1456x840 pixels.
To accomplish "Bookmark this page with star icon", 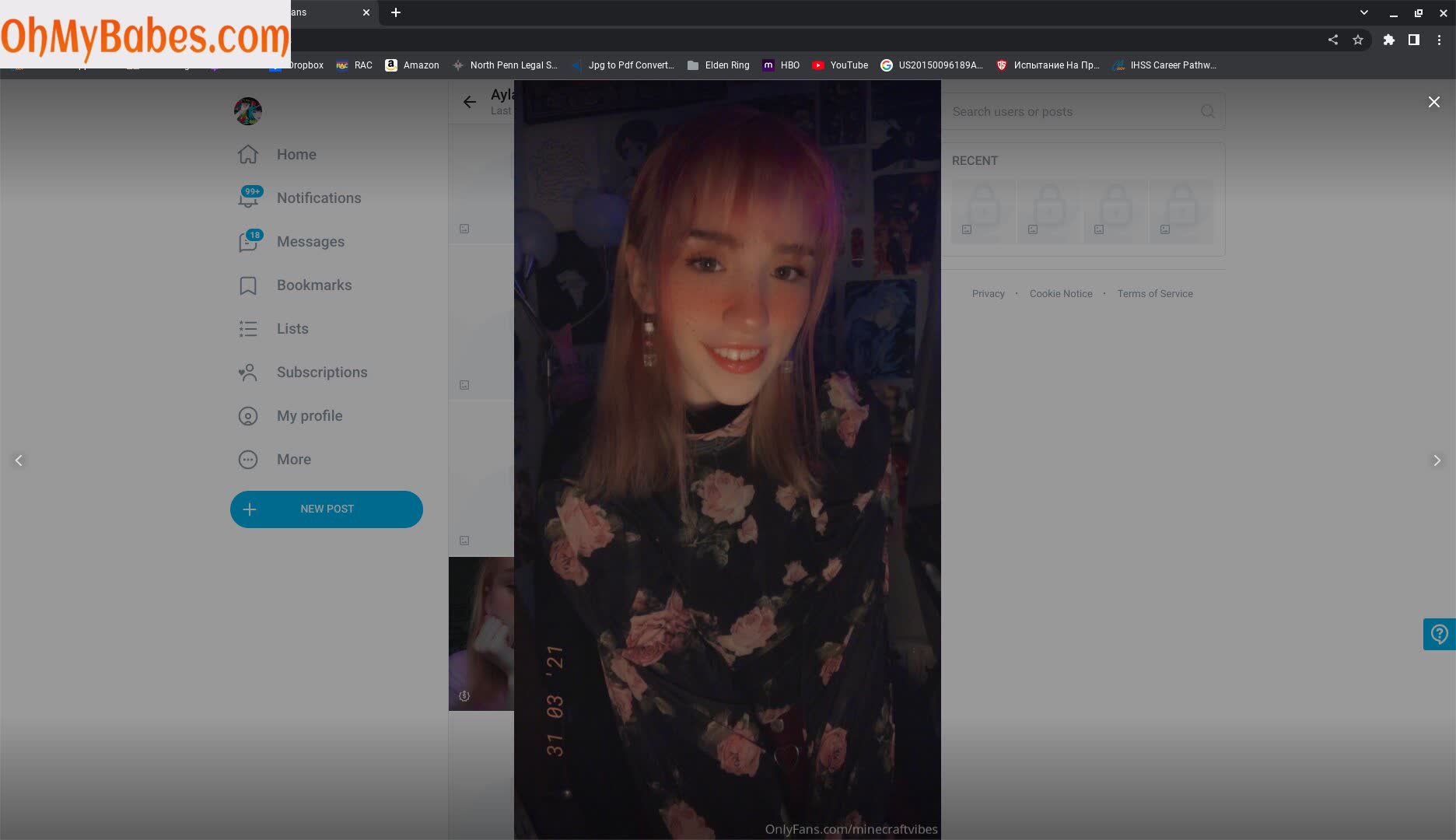I will pos(1358,40).
